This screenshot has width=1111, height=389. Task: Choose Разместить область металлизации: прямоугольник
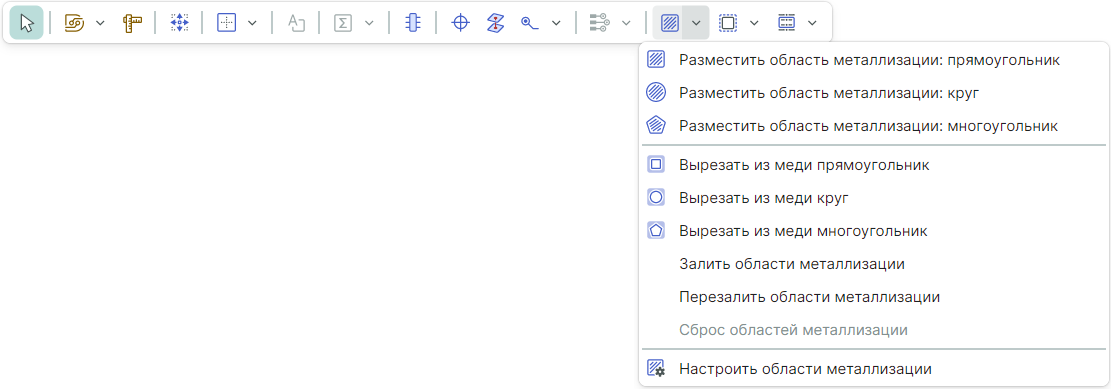point(873,60)
